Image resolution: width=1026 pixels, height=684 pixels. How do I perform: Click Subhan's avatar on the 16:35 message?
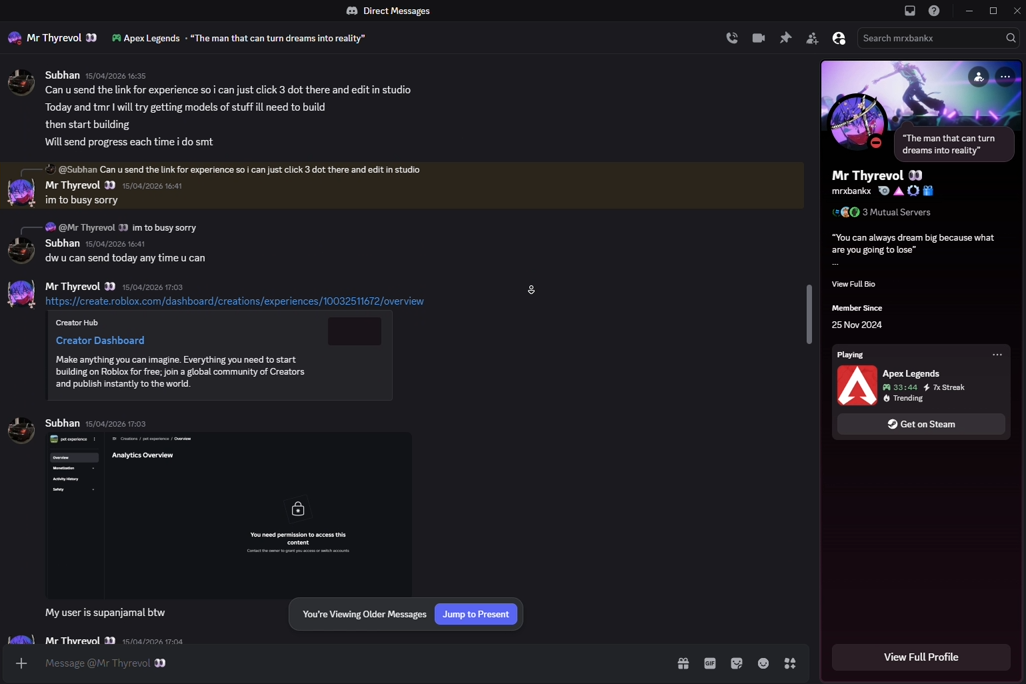(x=21, y=82)
